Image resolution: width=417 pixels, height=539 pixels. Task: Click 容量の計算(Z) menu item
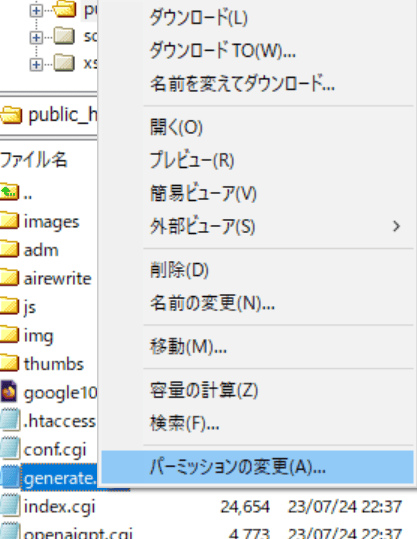[x=204, y=390]
